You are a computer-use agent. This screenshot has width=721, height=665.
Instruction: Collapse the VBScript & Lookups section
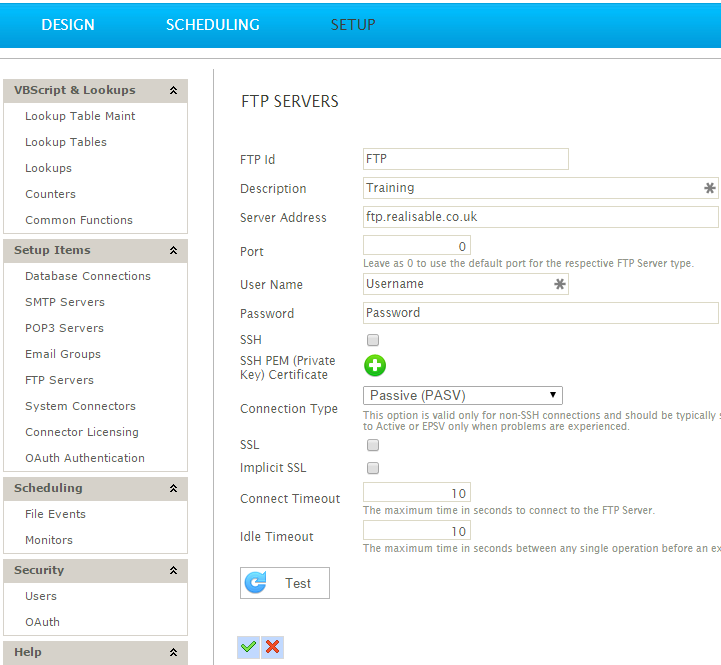click(x=174, y=91)
